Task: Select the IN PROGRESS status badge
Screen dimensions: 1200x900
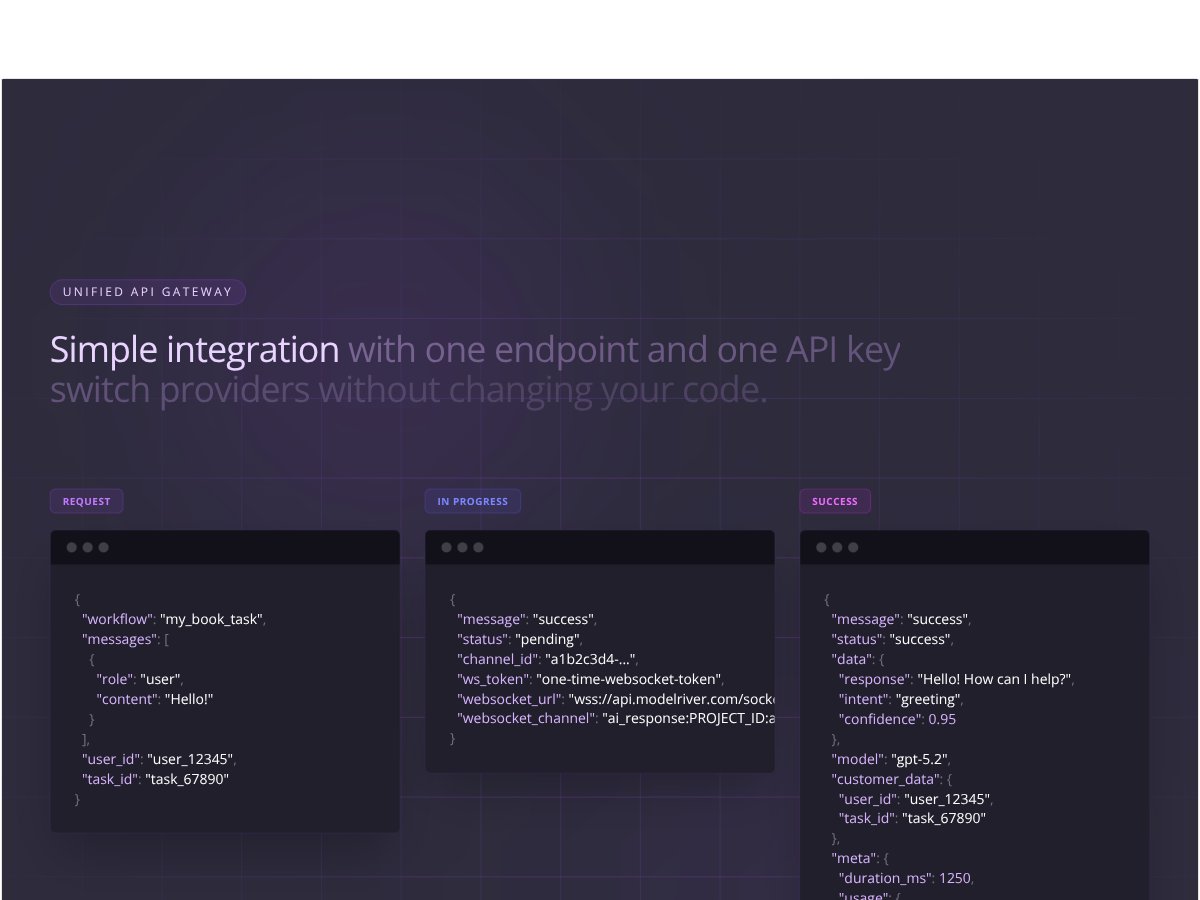Action: point(472,501)
